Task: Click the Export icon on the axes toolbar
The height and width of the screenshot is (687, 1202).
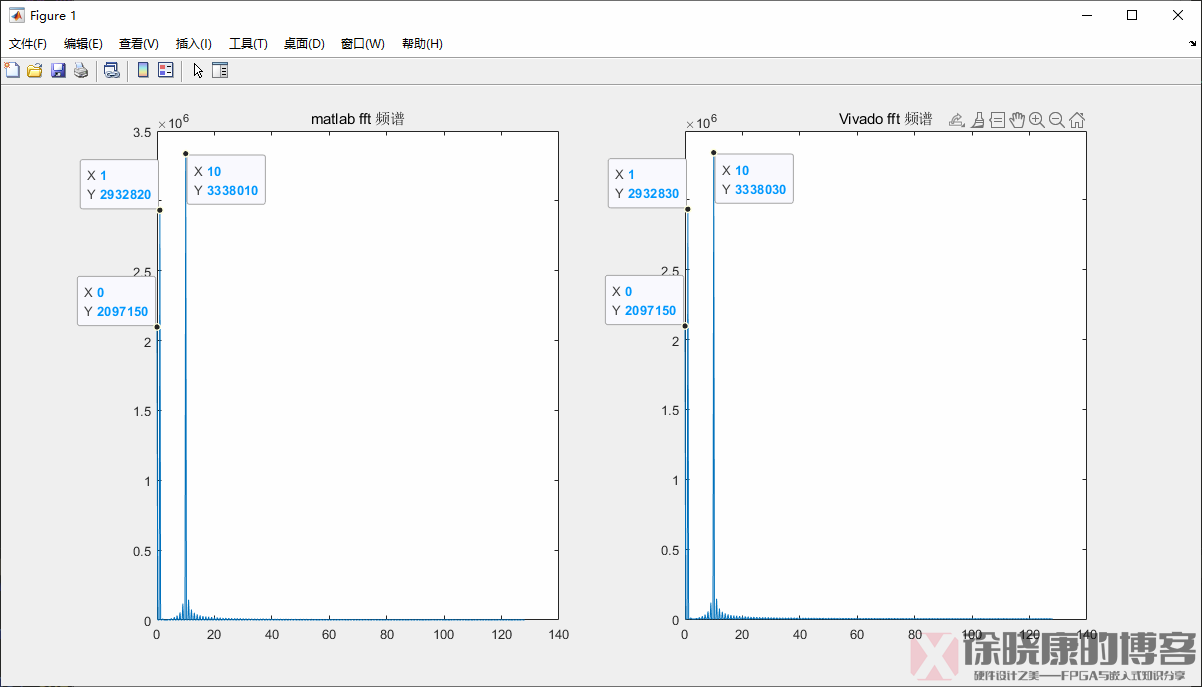Action: click(955, 119)
